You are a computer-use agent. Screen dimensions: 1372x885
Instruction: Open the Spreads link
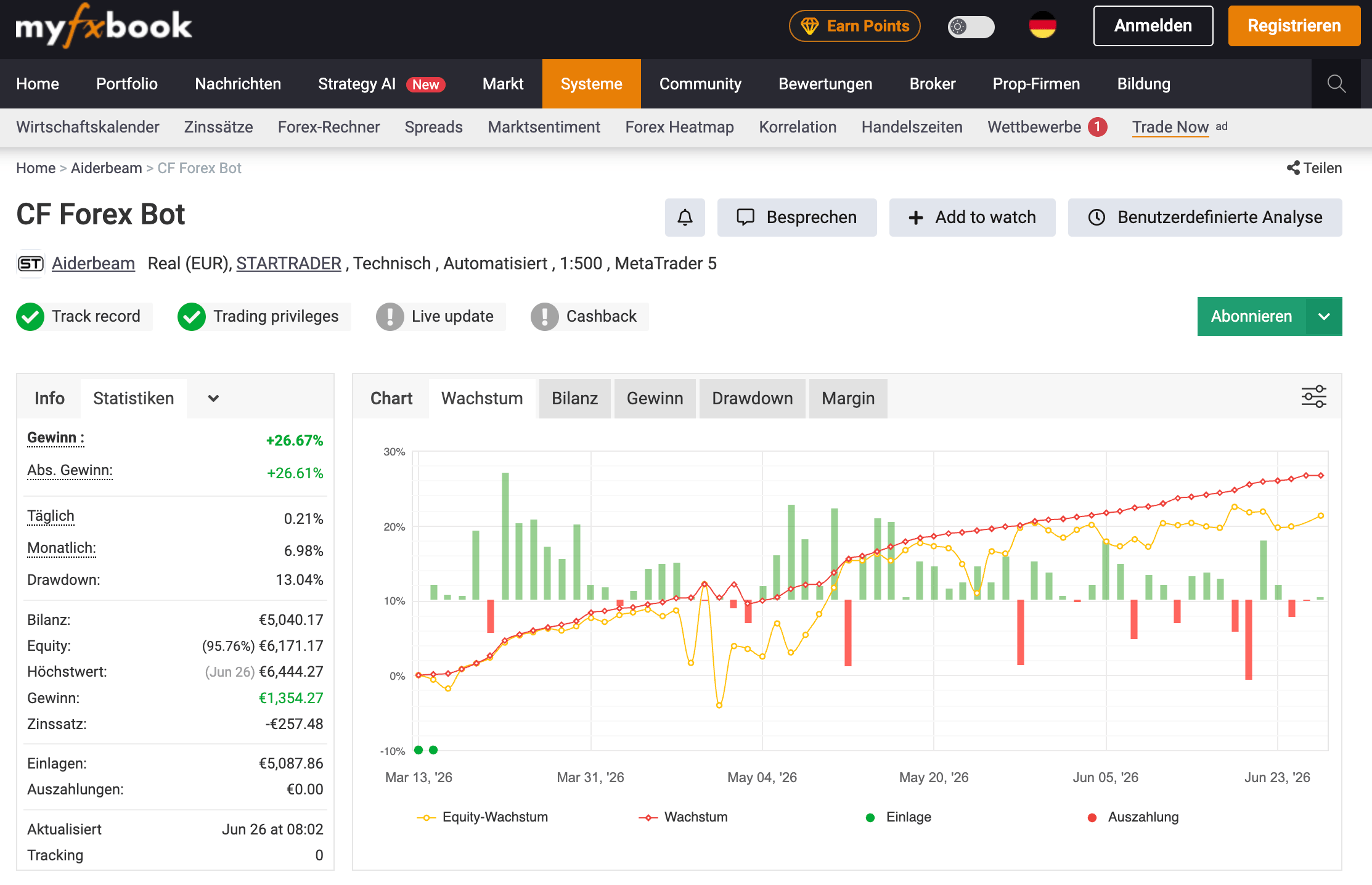(433, 127)
